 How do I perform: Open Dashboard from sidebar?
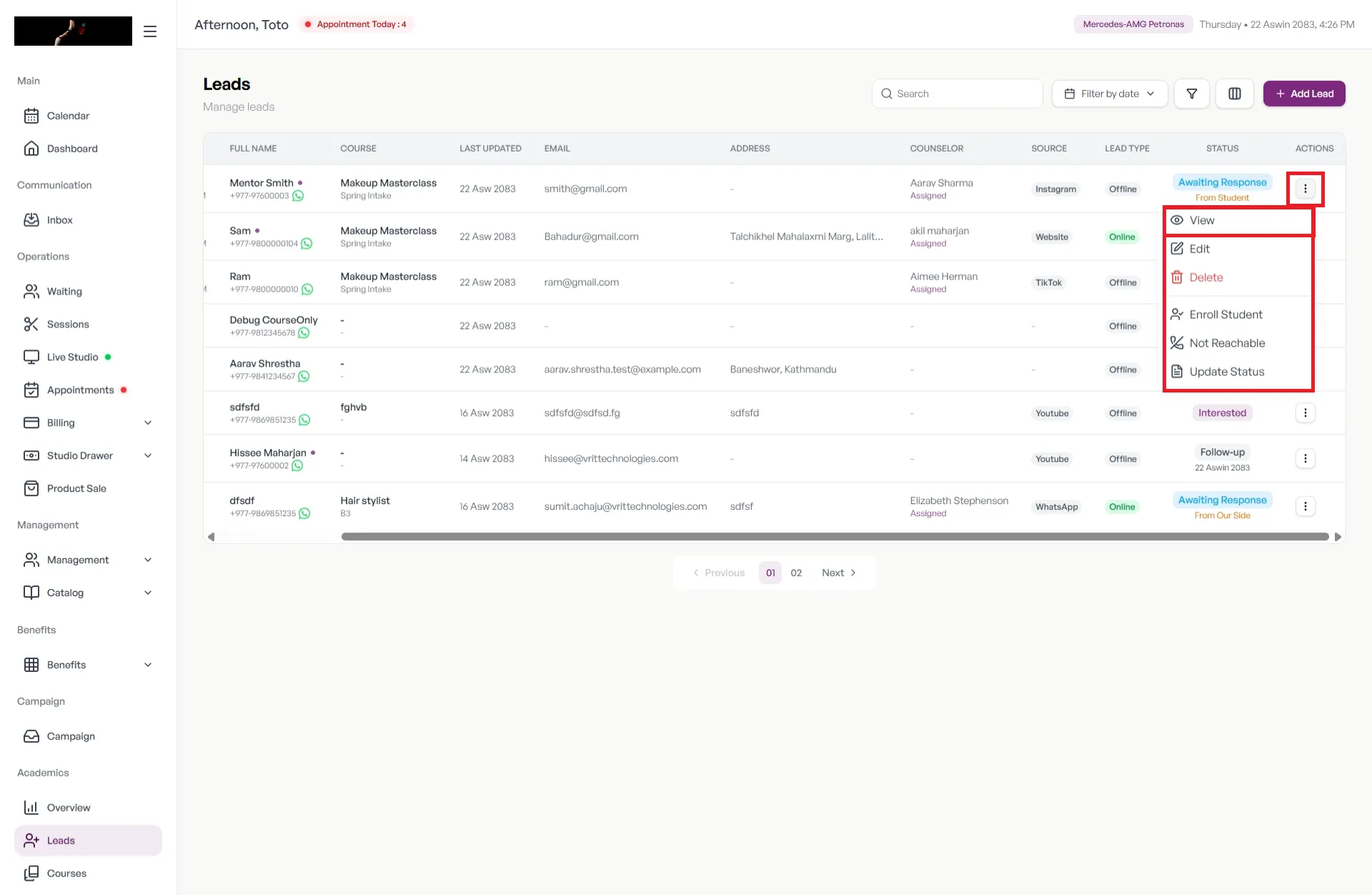88,149
